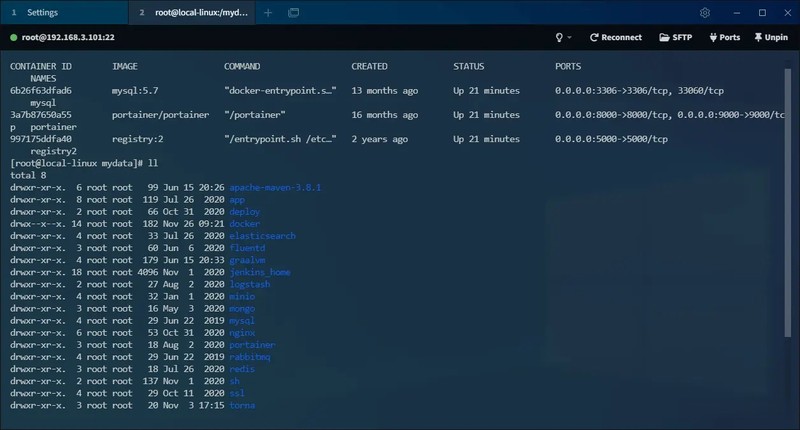Open the Ports forwarding panel

pos(724,37)
